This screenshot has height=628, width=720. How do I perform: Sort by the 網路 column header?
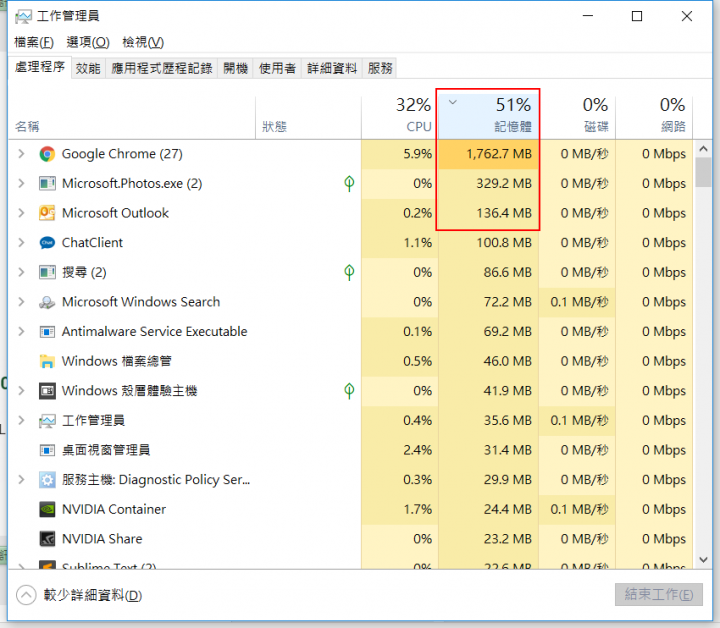(654, 117)
